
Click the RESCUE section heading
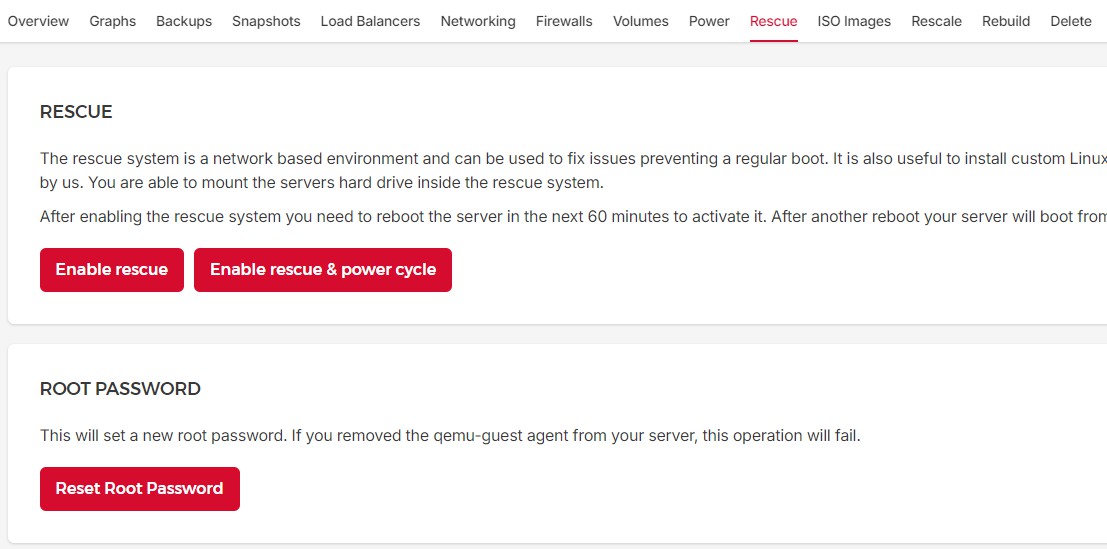(x=76, y=112)
